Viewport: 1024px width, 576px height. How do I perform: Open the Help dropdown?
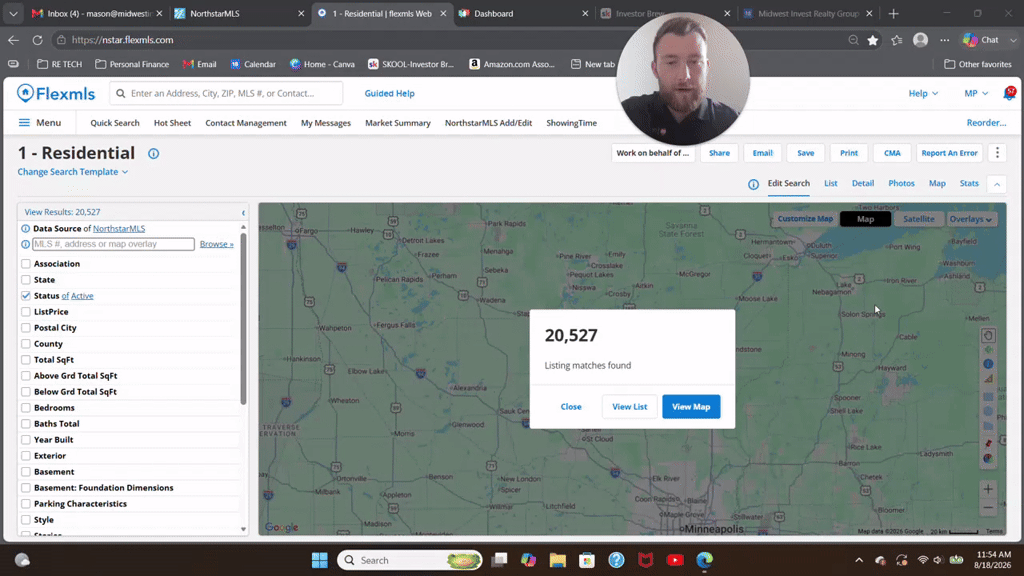click(923, 93)
